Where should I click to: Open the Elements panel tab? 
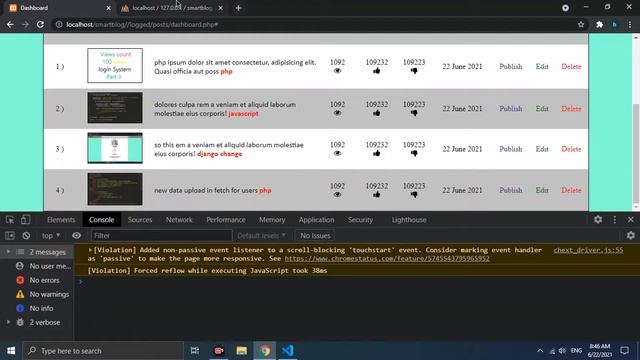(x=61, y=220)
